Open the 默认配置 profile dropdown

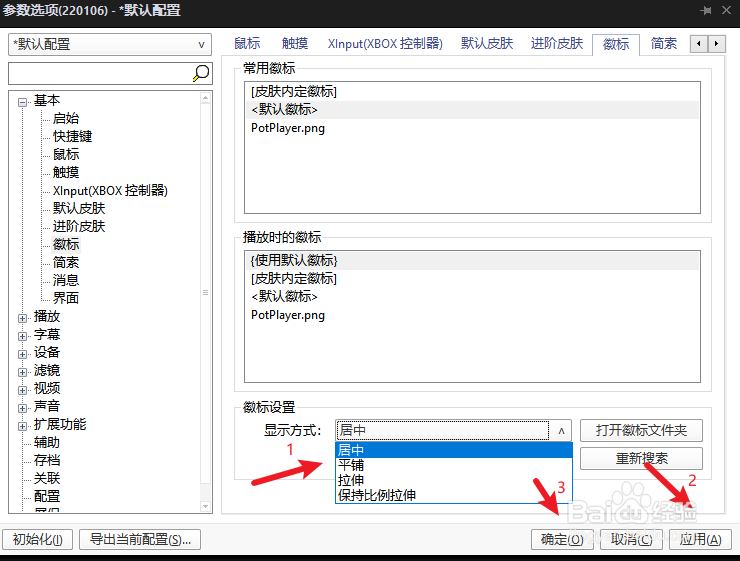[109, 44]
